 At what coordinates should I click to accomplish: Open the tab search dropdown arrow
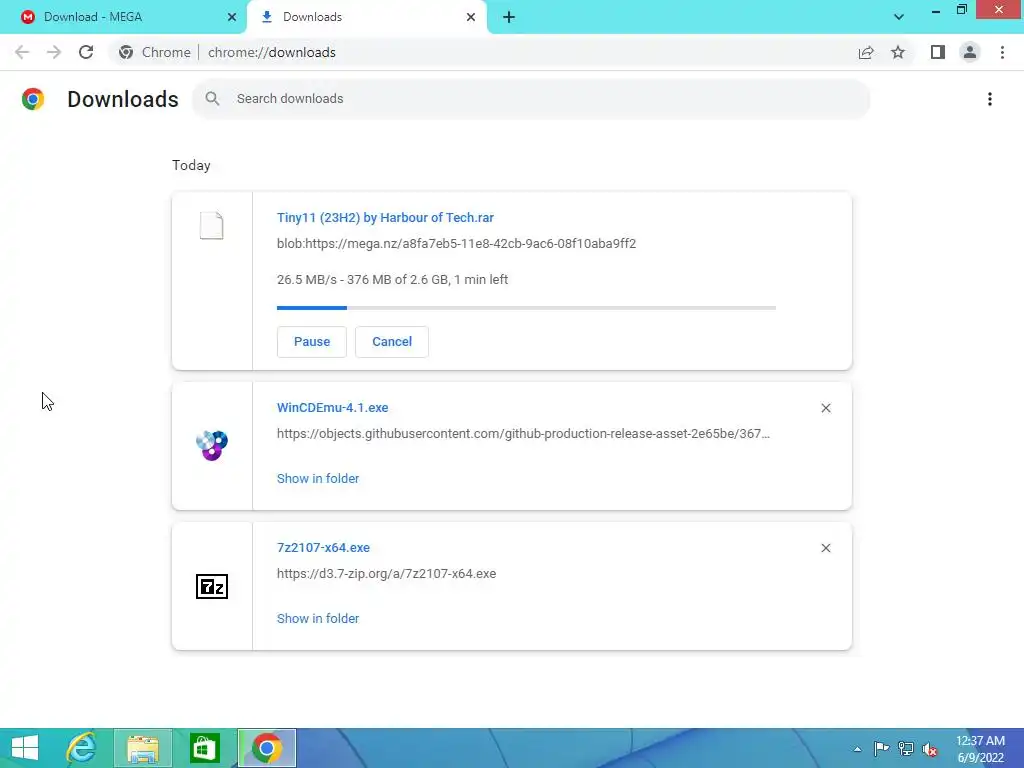[x=899, y=17]
